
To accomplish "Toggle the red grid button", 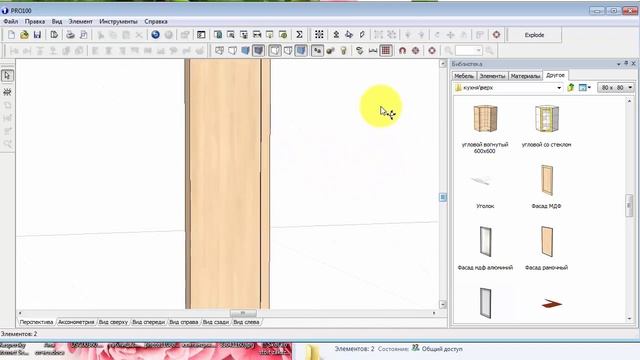I will pos(386,51).
